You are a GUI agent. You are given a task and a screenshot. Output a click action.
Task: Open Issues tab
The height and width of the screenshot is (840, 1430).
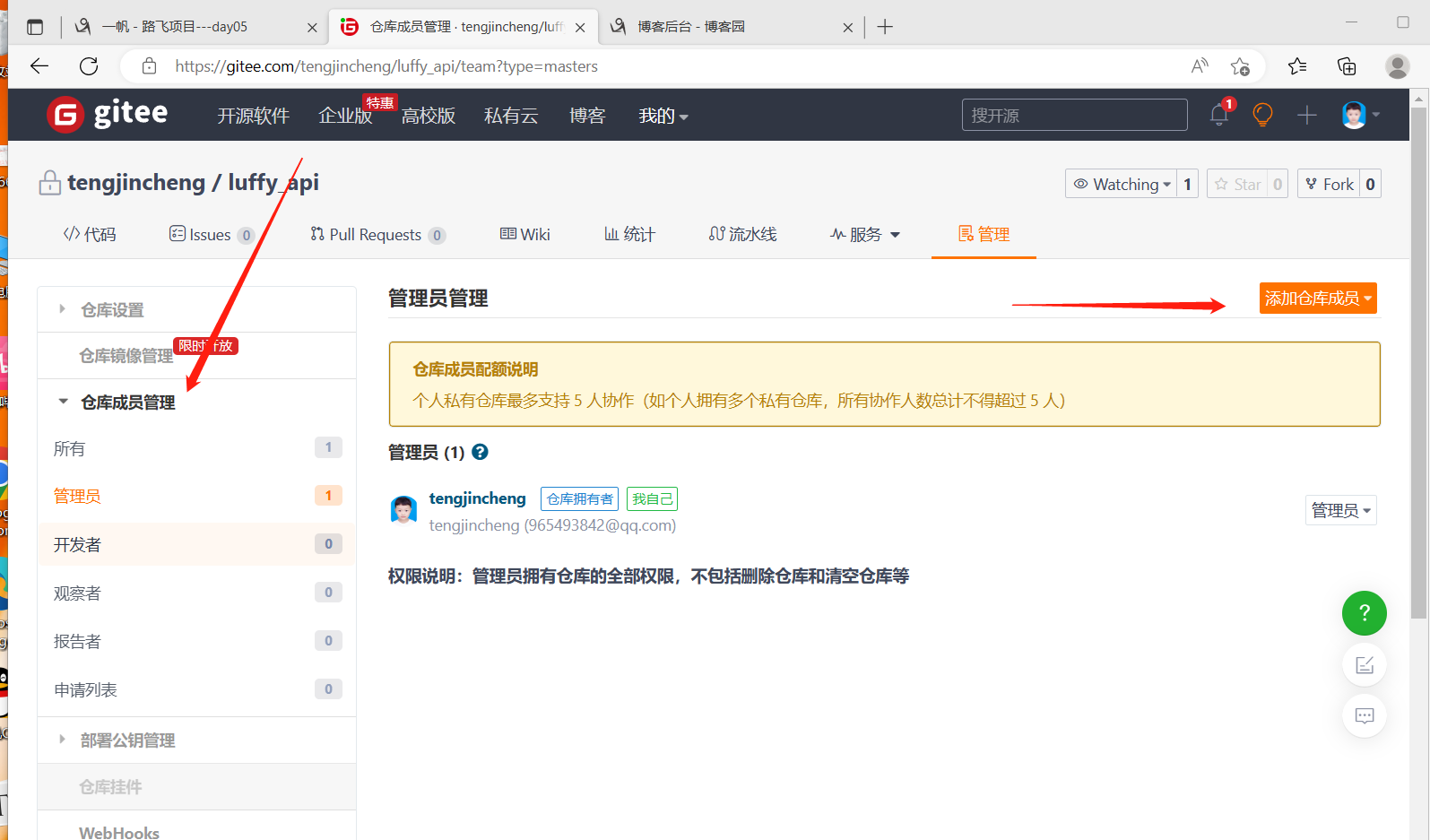(212, 234)
